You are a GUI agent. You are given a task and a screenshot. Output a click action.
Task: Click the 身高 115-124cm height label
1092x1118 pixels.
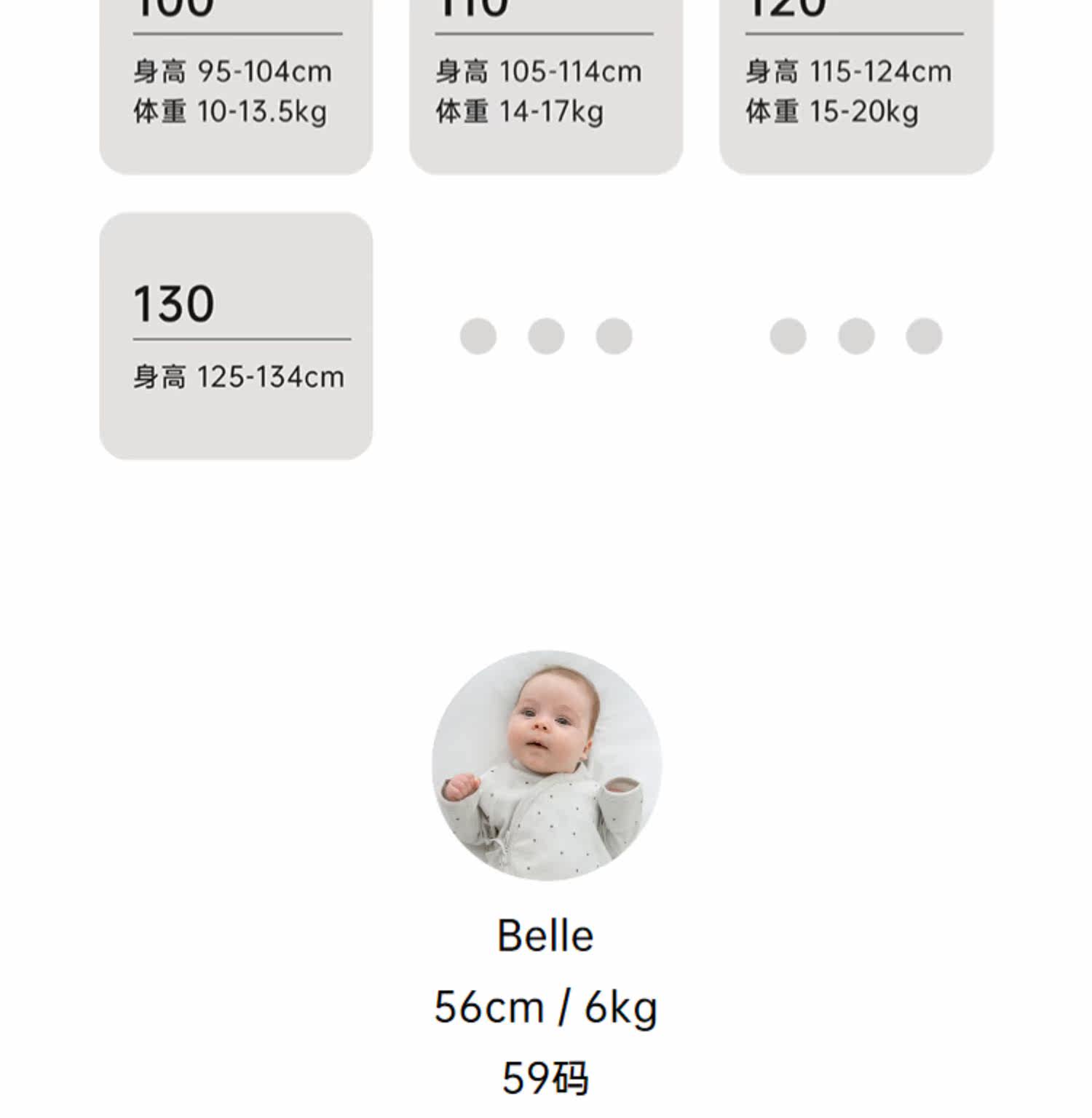pyautogui.click(x=848, y=72)
